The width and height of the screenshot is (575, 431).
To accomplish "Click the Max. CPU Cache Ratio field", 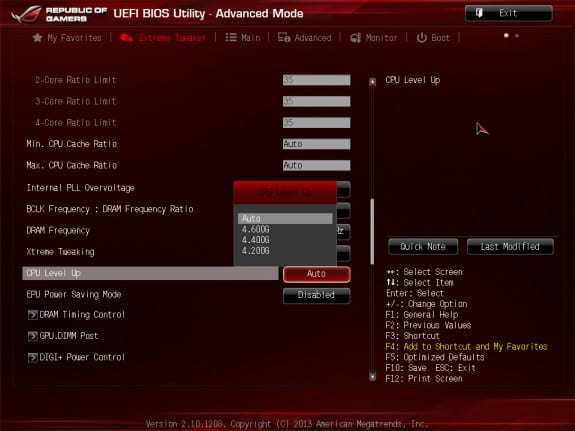I will (x=316, y=165).
